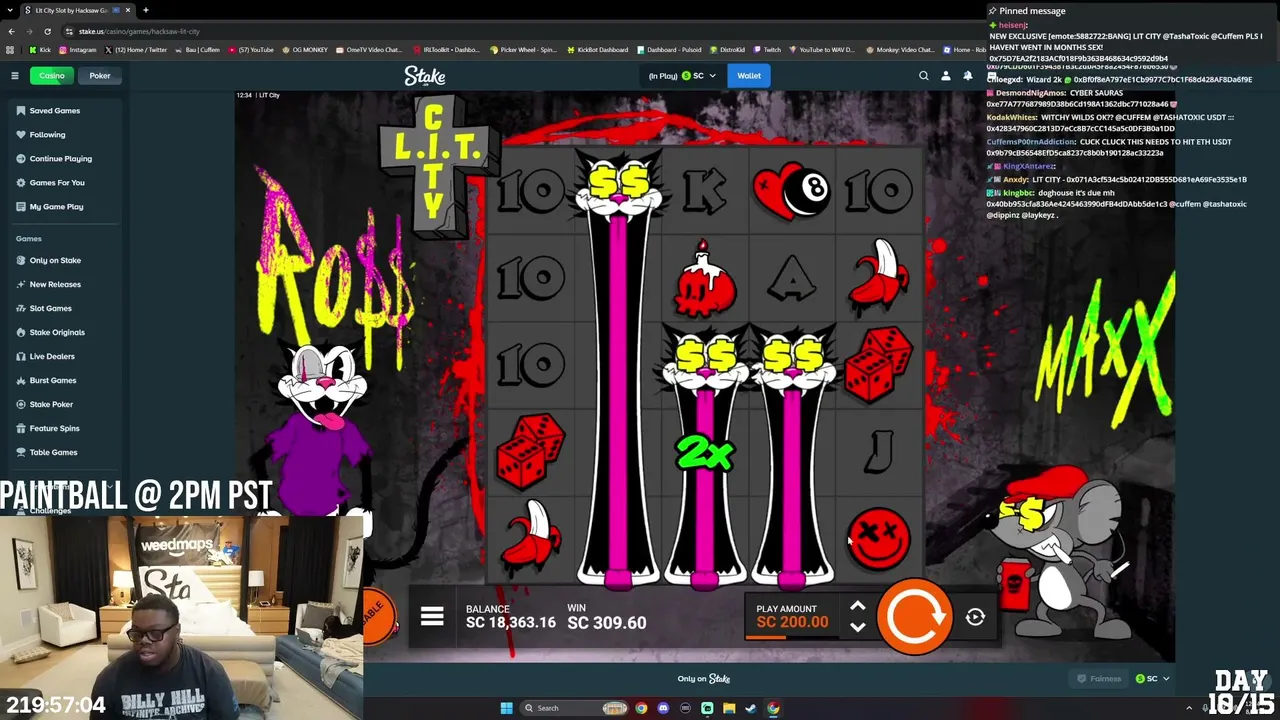The image size is (1280, 720).
Task: Open the autoplay settings icon beside spin
Action: click(975, 617)
